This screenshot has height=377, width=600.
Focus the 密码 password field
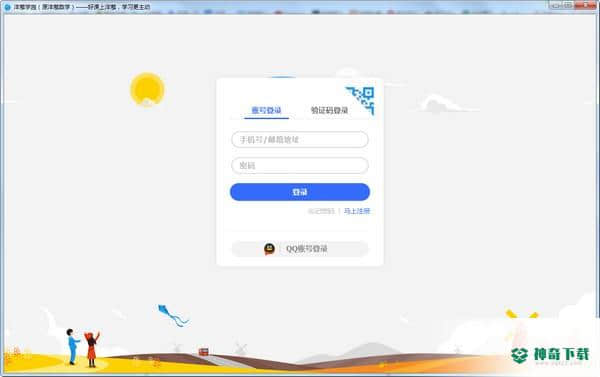(x=300, y=166)
